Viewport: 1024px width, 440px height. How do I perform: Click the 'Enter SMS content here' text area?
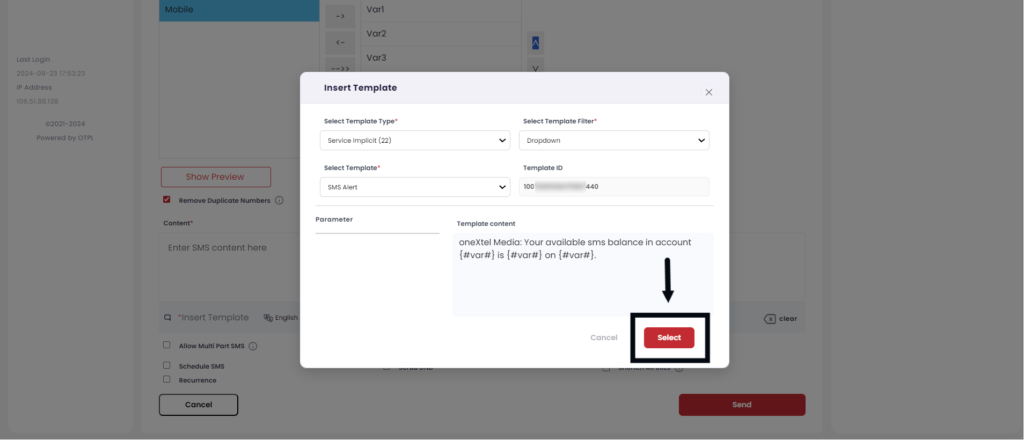click(229, 266)
